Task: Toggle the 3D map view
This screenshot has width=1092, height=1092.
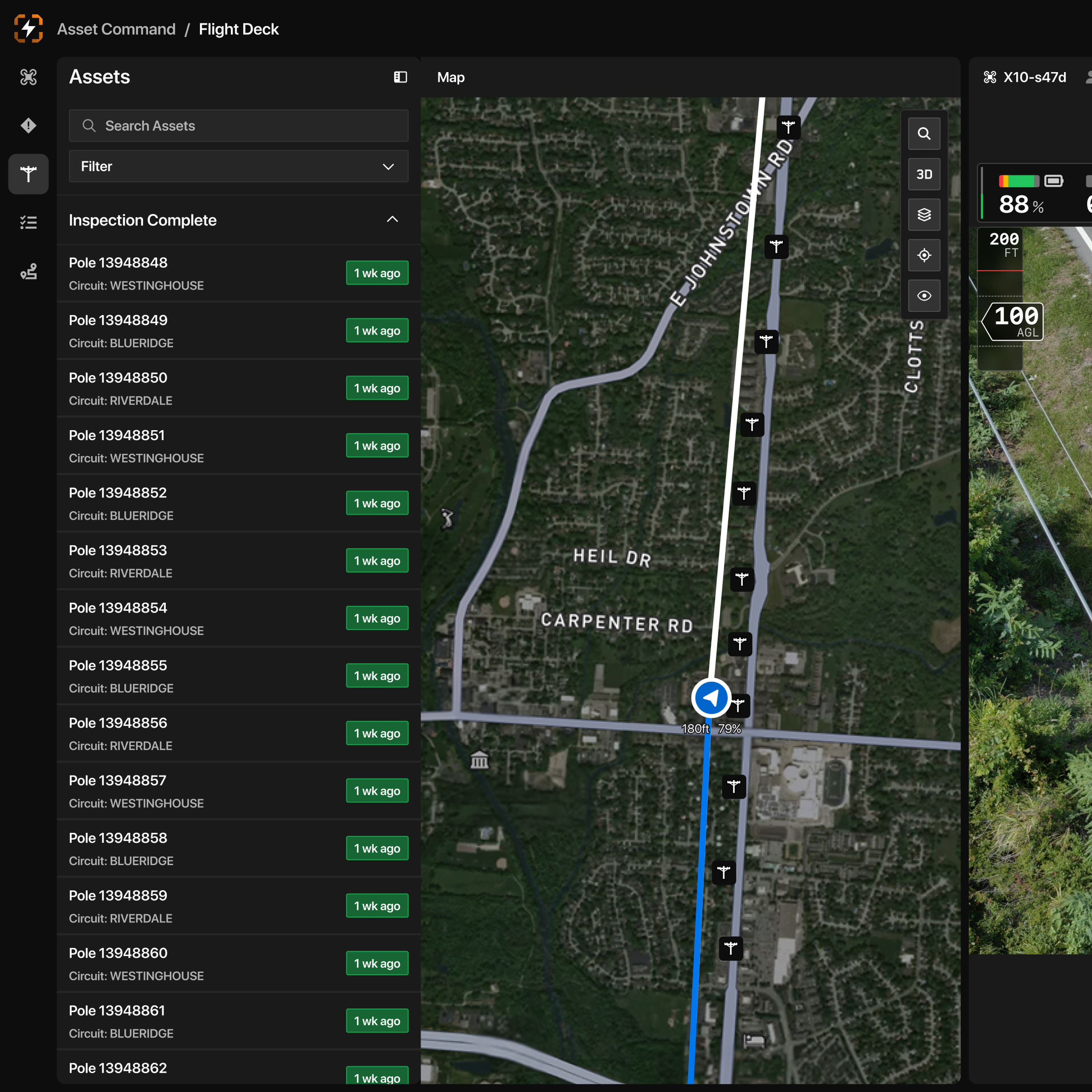Action: 924,174
